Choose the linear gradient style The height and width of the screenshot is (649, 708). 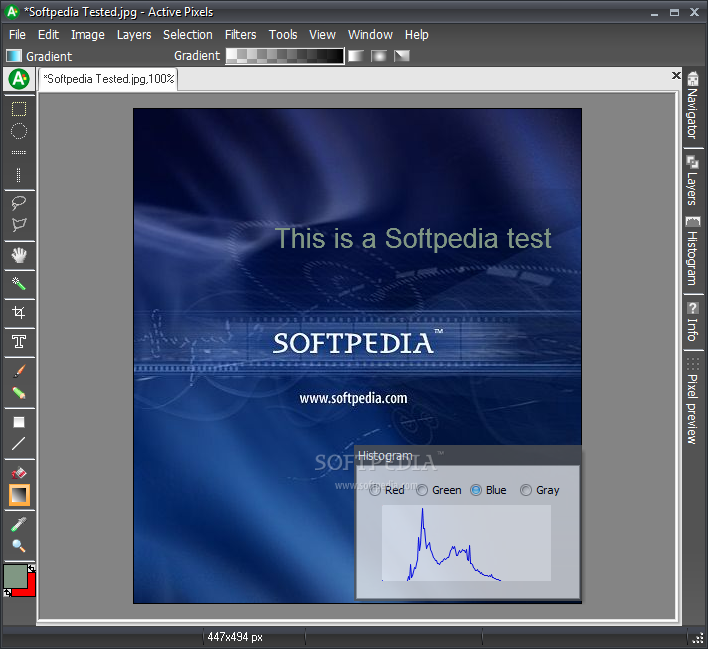pos(356,56)
